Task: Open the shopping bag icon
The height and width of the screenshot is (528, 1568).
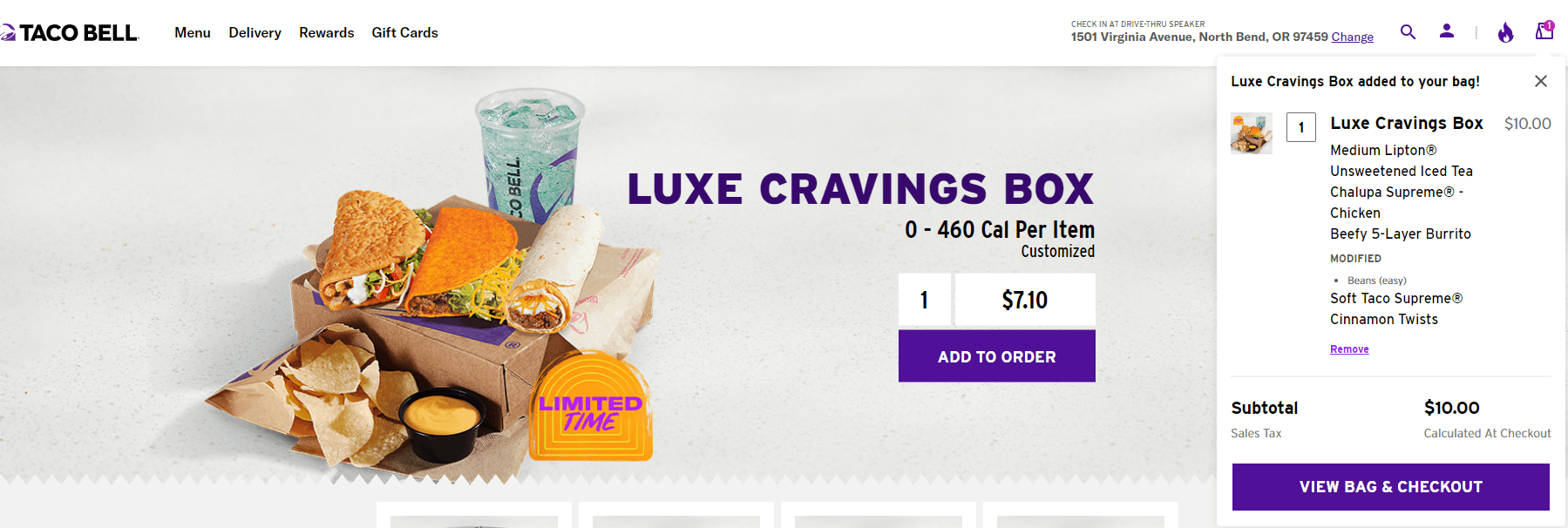Action: (1544, 30)
